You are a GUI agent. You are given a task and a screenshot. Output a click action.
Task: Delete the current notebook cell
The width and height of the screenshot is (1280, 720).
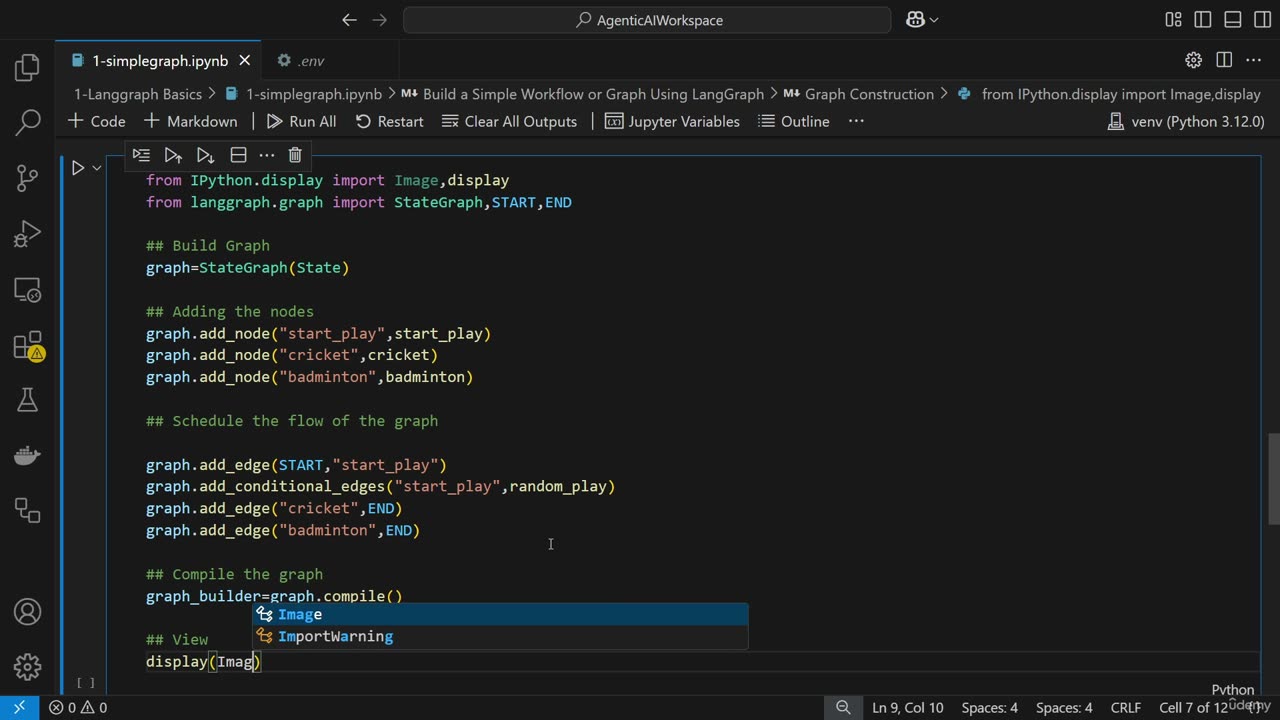tap(295, 155)
